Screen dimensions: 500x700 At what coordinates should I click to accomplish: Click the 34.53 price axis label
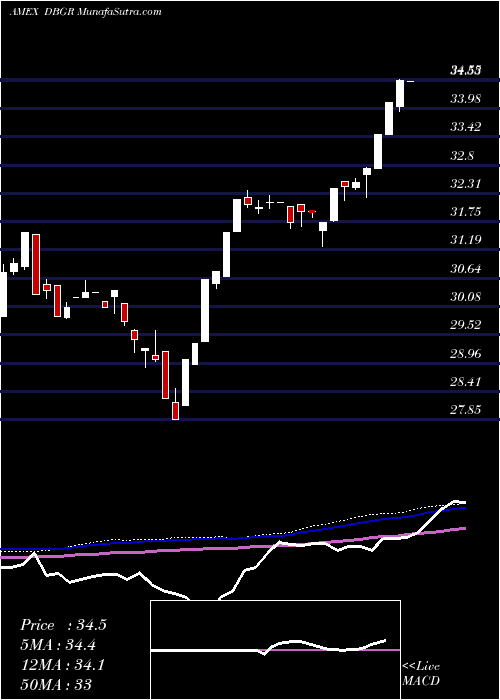tap(466, 71)
